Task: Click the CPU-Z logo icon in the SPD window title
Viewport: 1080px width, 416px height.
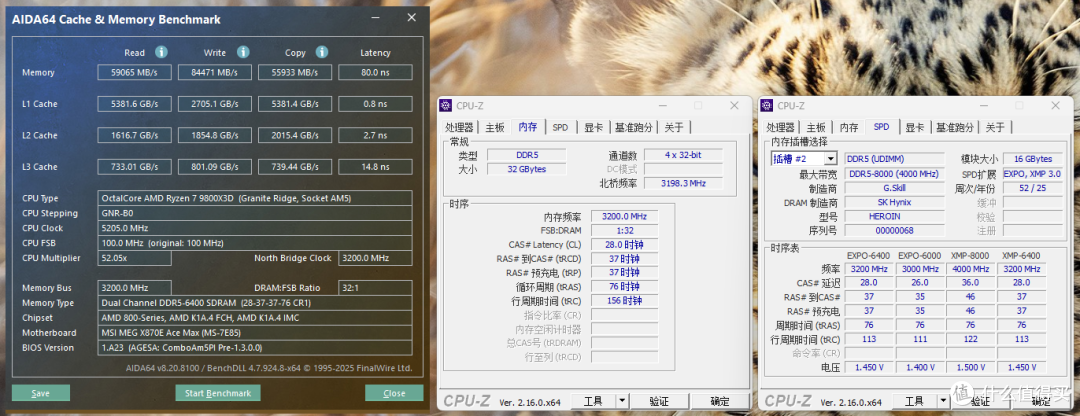Action: click(767, 105)
